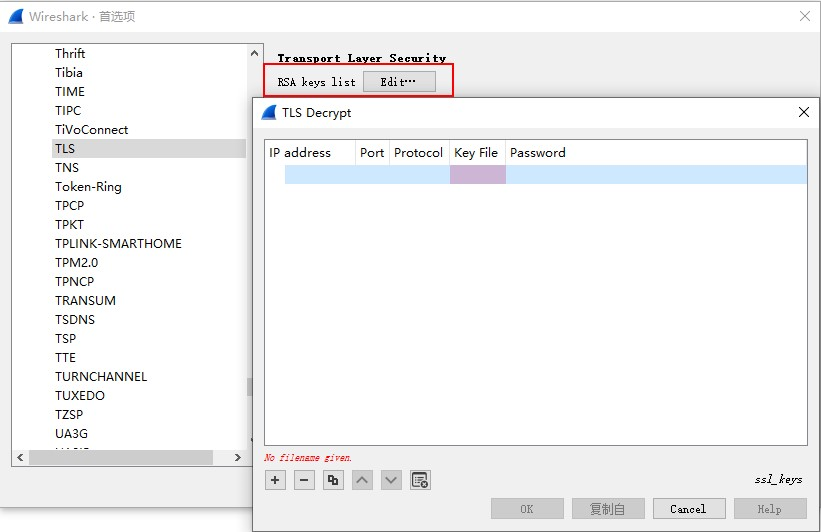Viewport: 821px width, 532px height.
Task: Select TSP protocol entry
Action: coord(65,339)
